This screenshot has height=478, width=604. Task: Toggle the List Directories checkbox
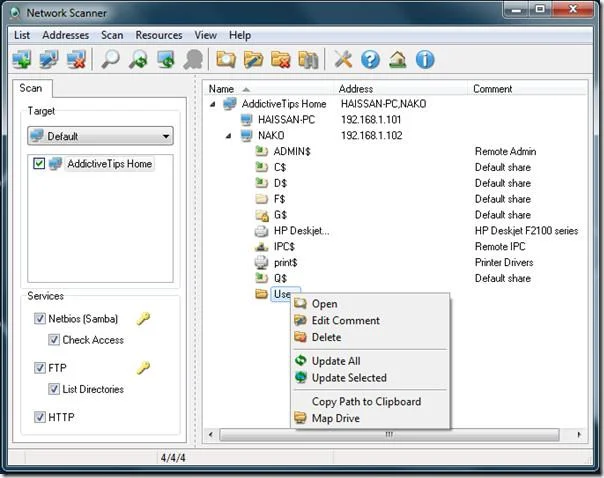click(54, 389)
